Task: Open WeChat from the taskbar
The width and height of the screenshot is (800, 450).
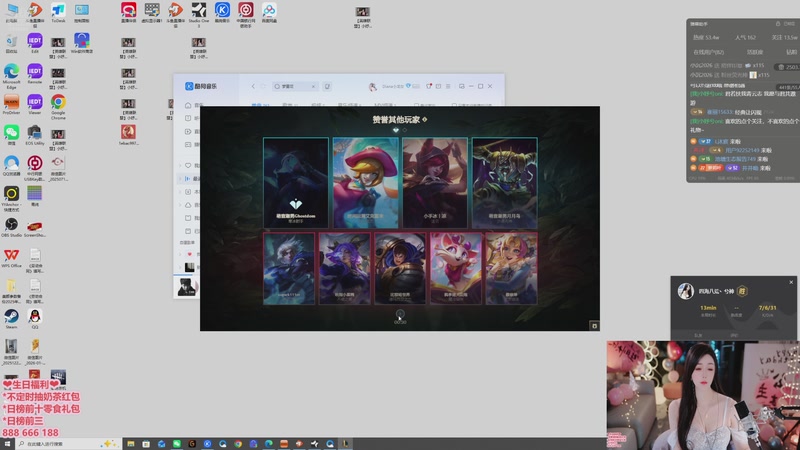Action: coord(177,444)
